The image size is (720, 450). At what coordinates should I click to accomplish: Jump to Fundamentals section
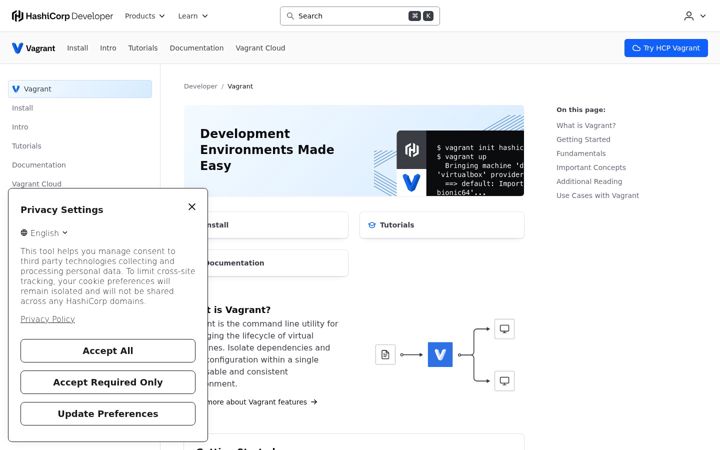[581, 153]
